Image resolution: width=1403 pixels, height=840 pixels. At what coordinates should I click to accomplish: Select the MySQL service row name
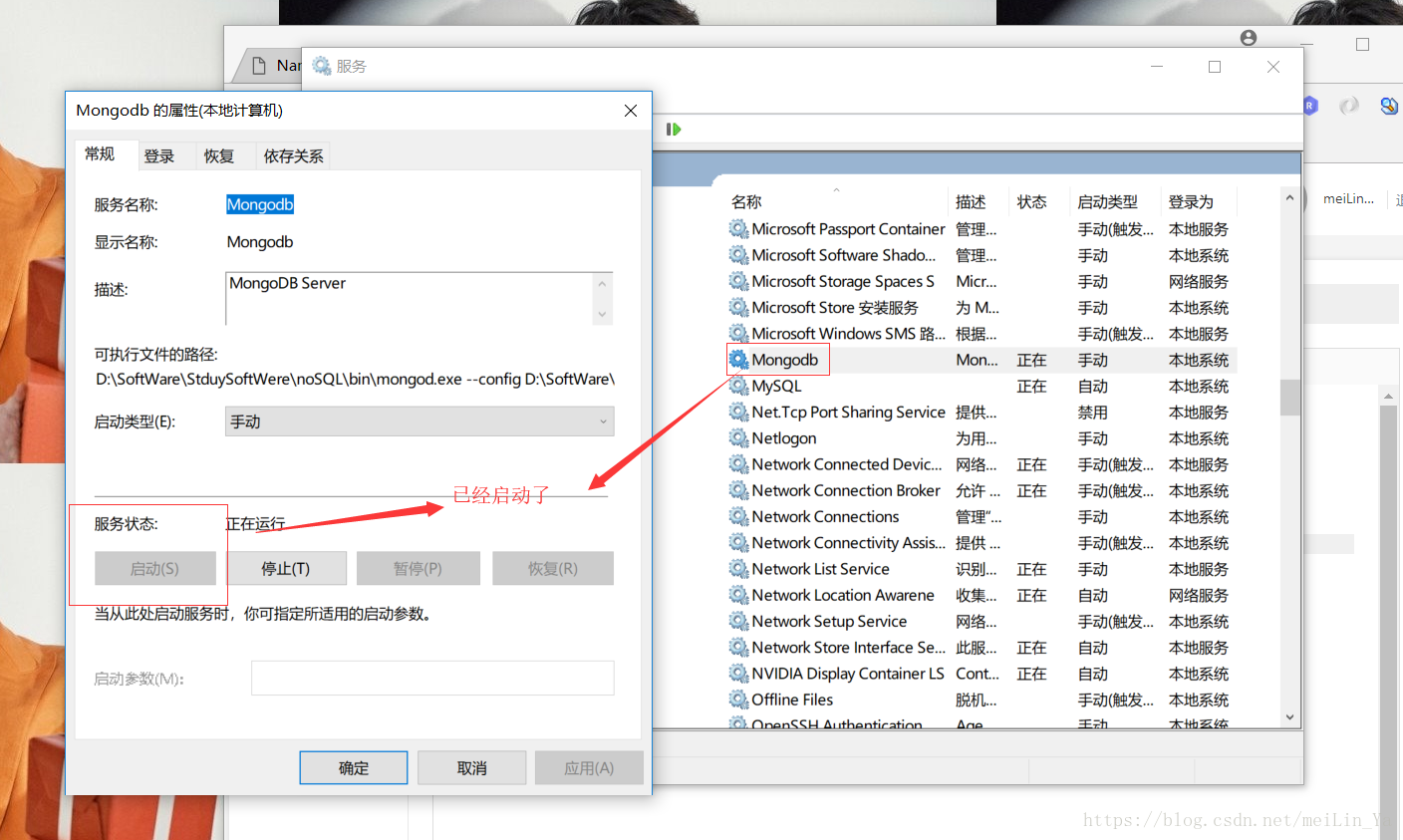776,386
